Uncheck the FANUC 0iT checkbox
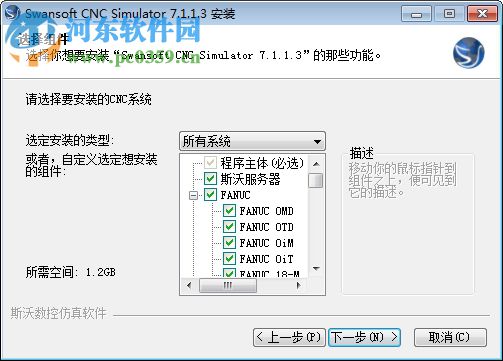 coord(229,259)
